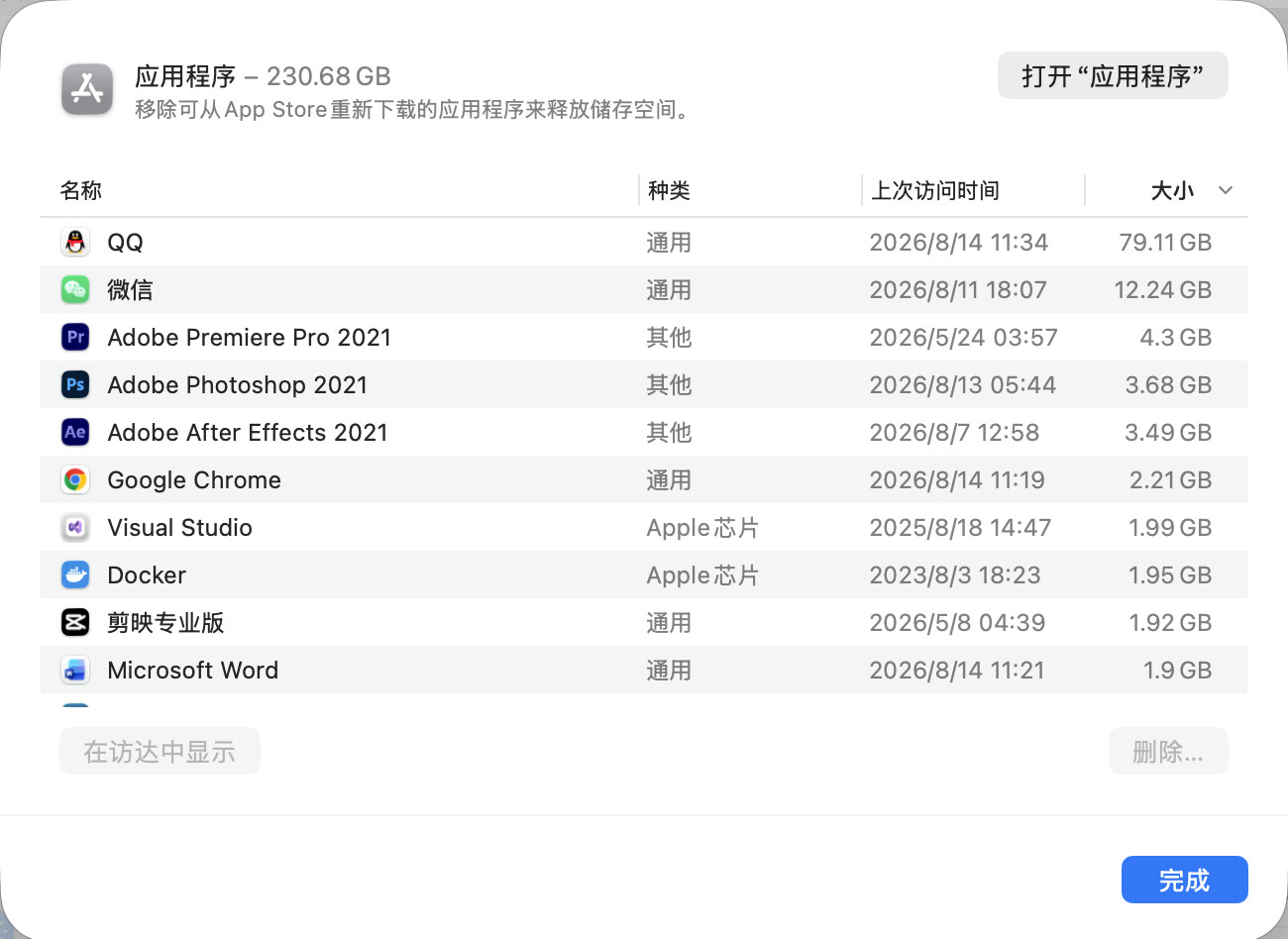Click the 12.24 GB size value
This screenshot has height=939, width=1288.
1163,289
